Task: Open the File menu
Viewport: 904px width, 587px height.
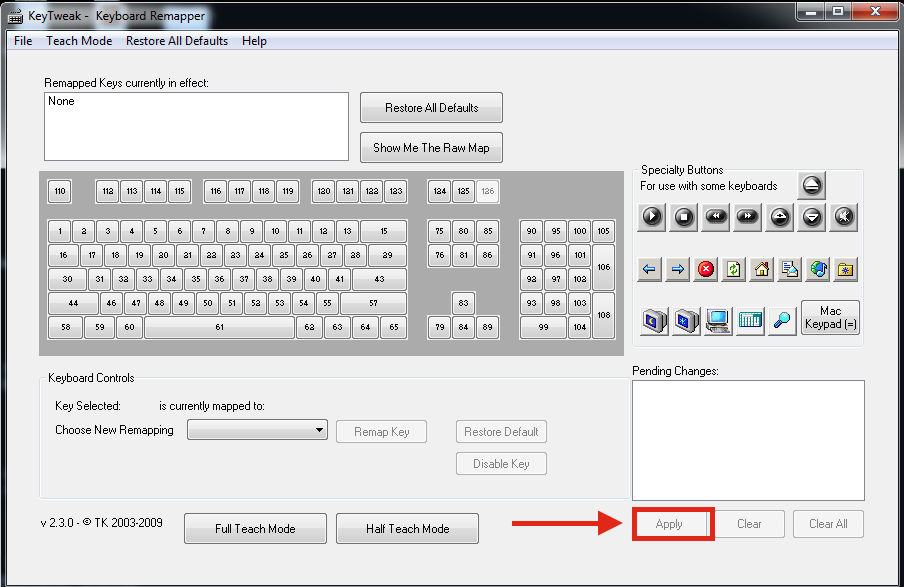Action: click(x=23, y=41)
